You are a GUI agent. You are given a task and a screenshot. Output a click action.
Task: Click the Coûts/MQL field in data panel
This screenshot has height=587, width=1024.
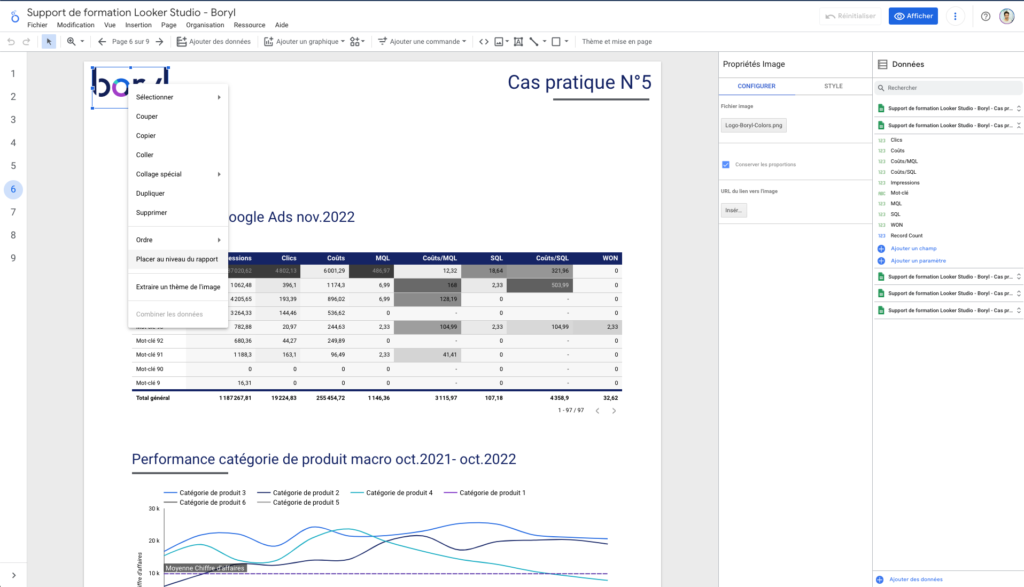pos(904,161)
